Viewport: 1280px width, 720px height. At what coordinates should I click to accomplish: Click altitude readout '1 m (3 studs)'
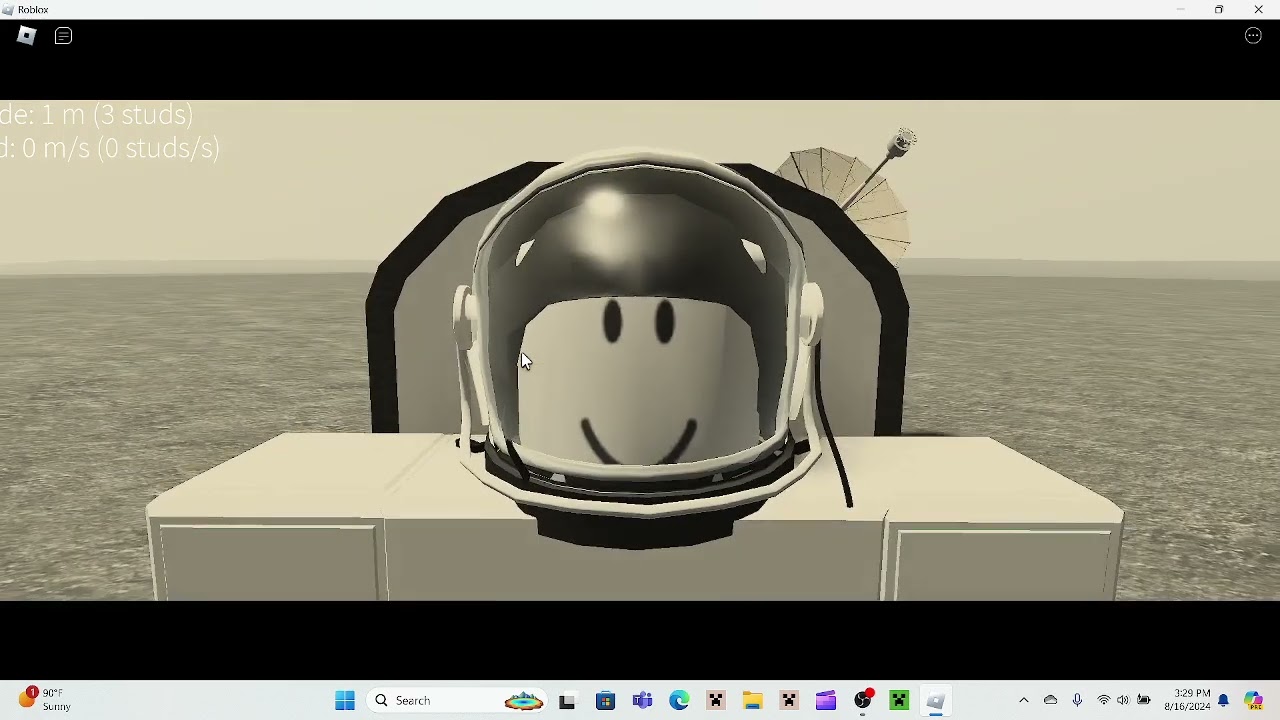click(117, 115)
